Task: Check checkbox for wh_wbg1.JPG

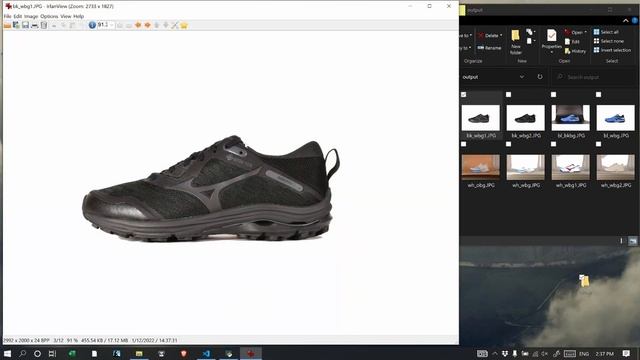Action: pos(553,144)
